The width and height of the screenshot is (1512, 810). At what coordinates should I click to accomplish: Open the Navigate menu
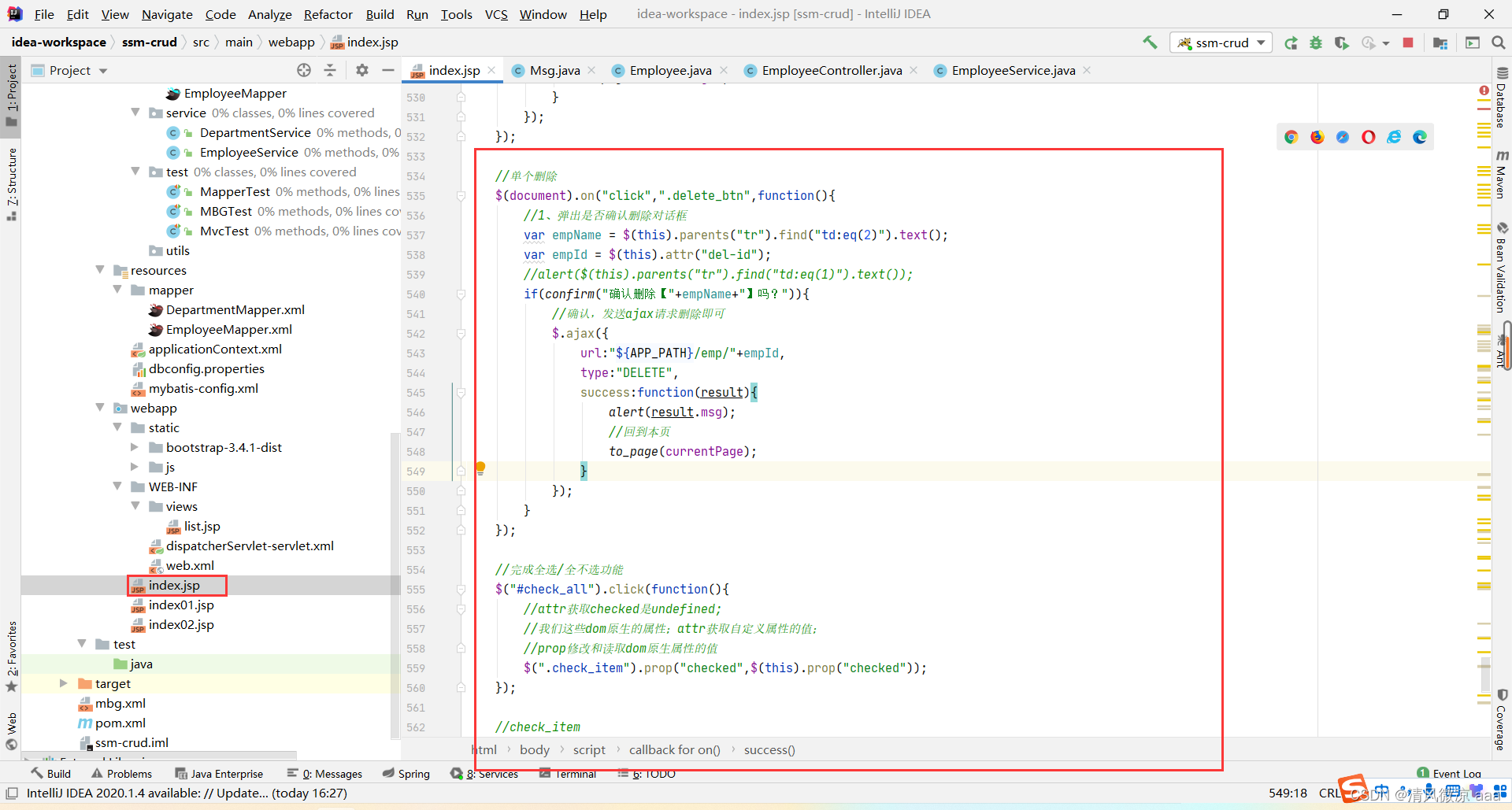(167, 14)
